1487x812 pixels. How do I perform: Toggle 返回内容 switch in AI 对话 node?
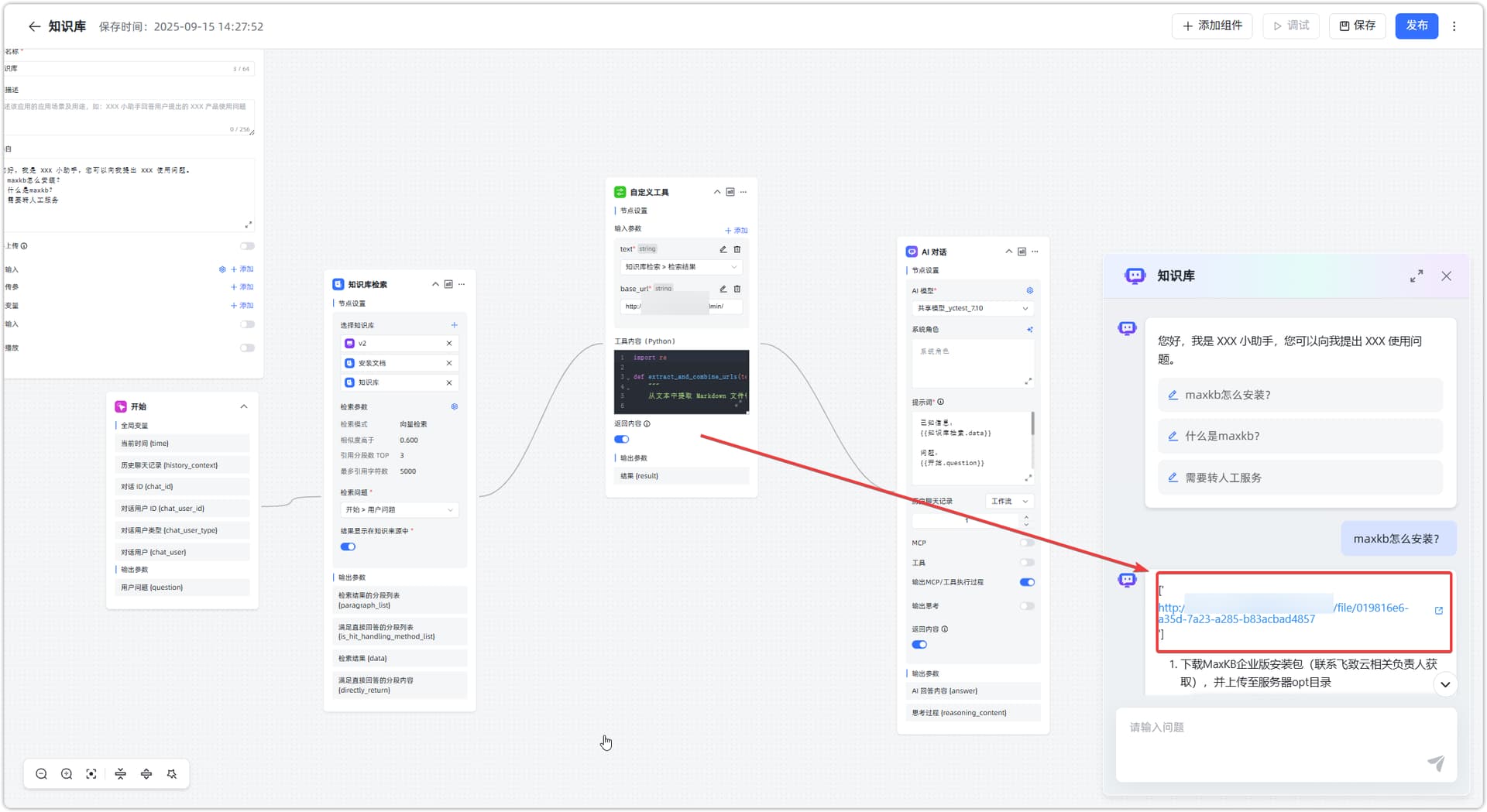[x=919, y=645]
